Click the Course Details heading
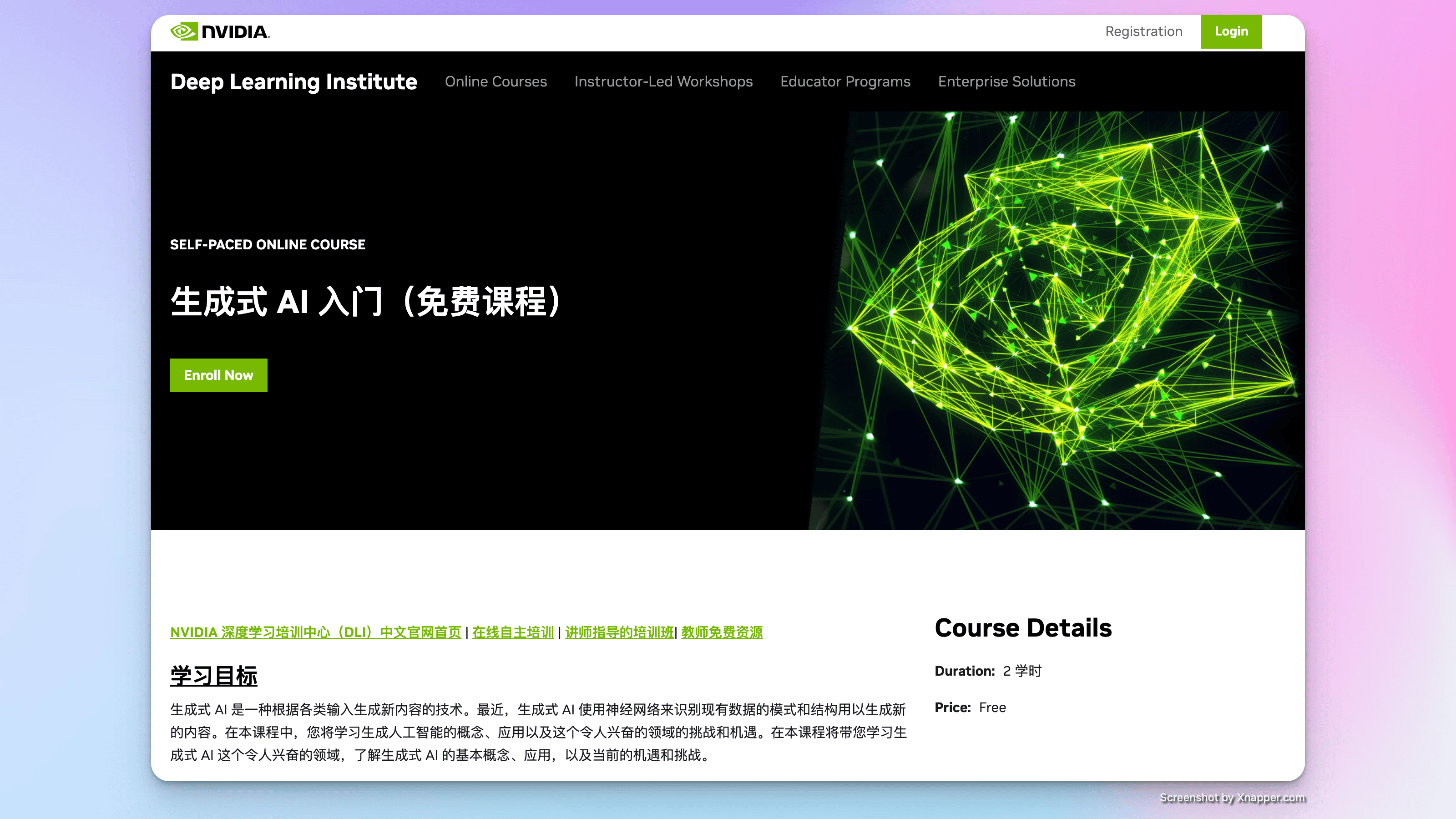 [x=1023, y=628]
